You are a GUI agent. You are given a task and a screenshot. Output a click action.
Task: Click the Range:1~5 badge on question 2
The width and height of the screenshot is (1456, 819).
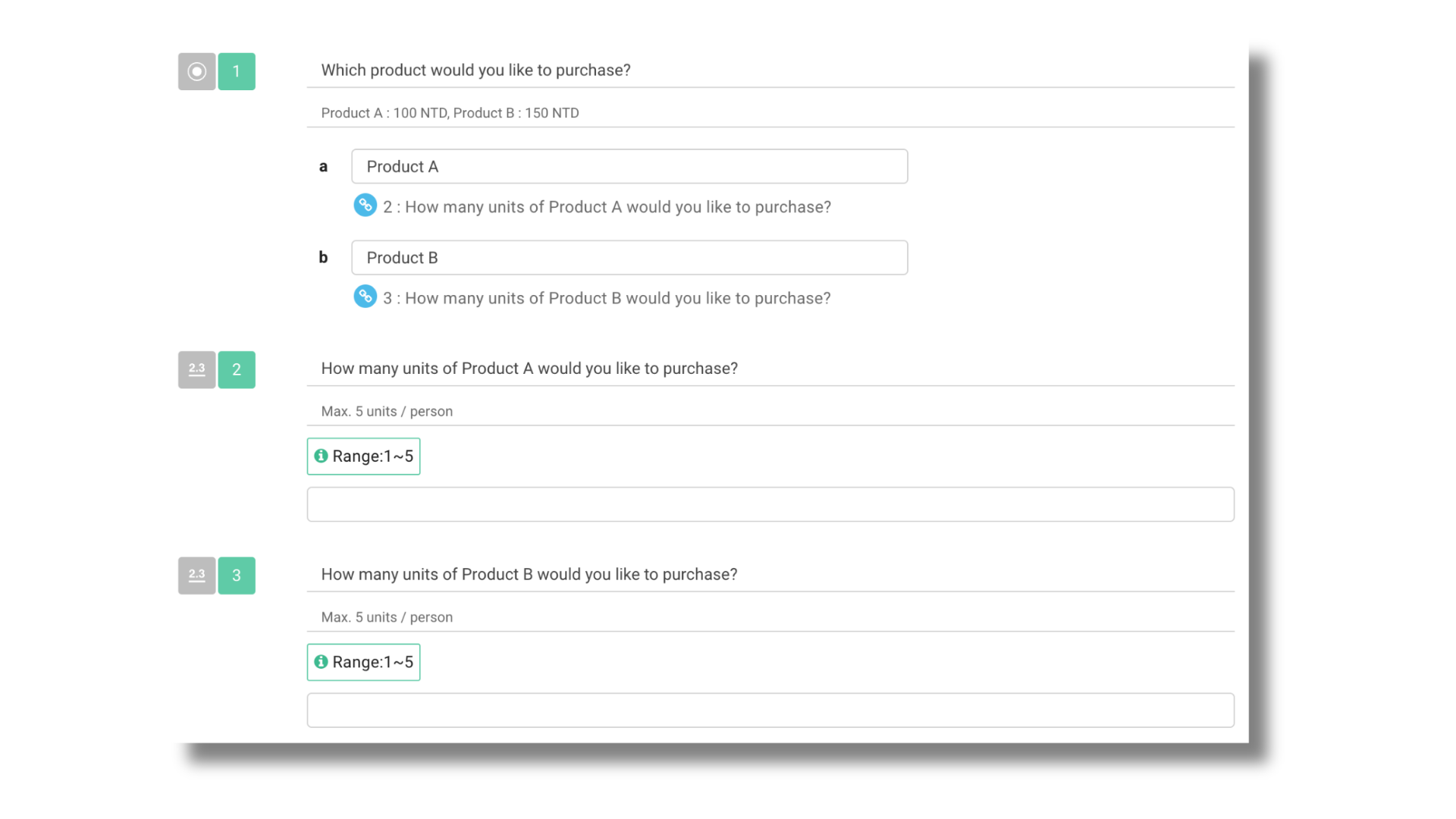coord(362,456)
